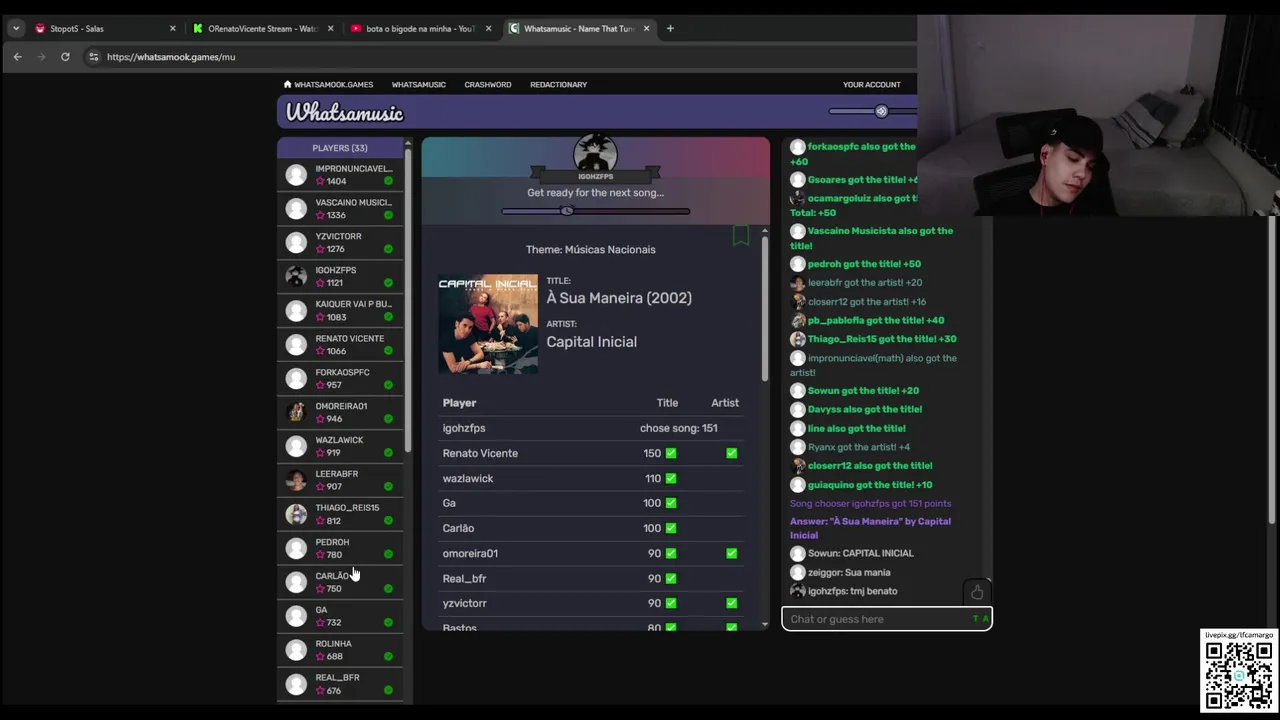Click the livepix QR code
Viewport: 1280px width, 720px height.
(x=1239, y=676)
